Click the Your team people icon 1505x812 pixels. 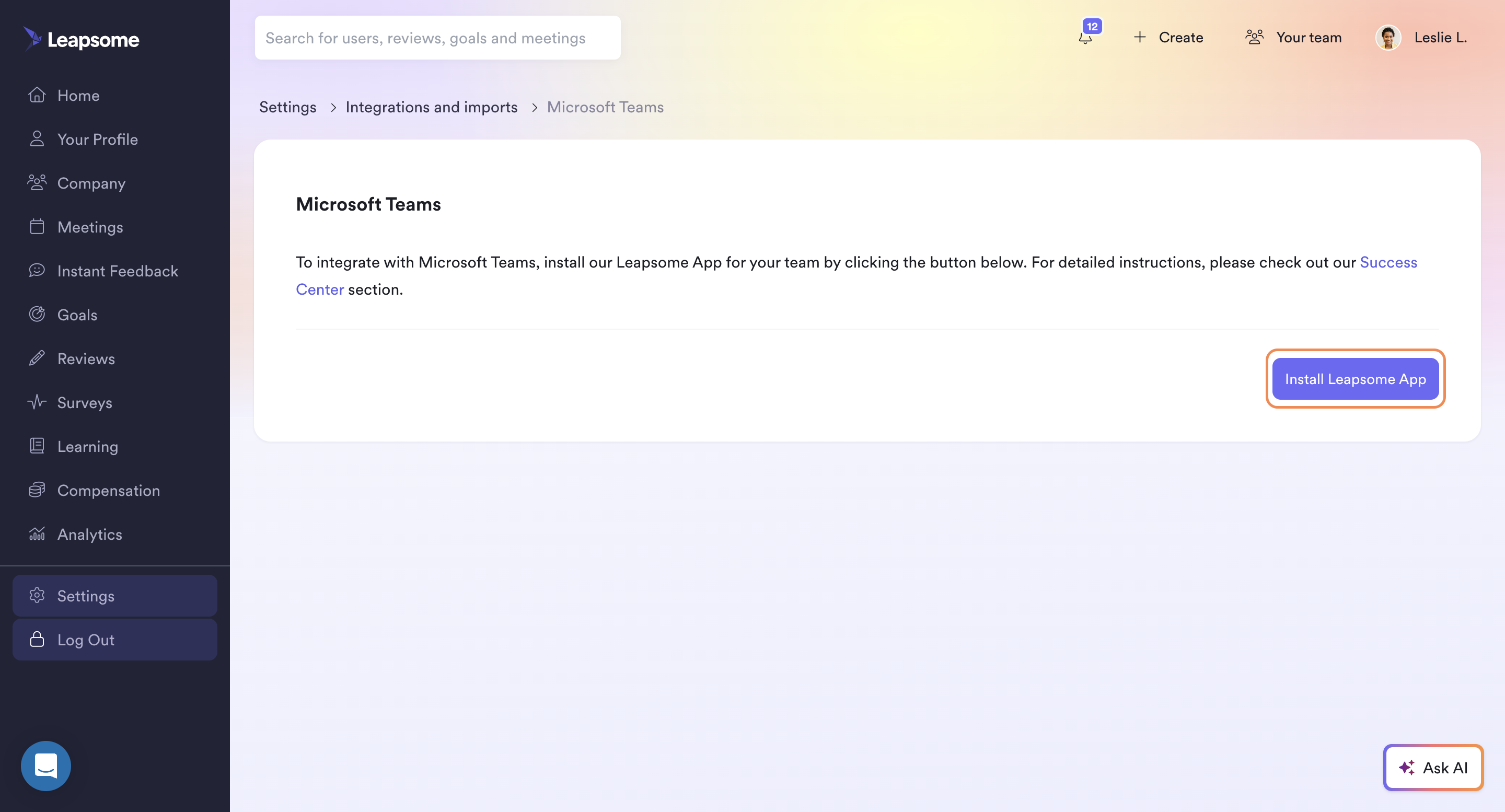(1254, 37)
